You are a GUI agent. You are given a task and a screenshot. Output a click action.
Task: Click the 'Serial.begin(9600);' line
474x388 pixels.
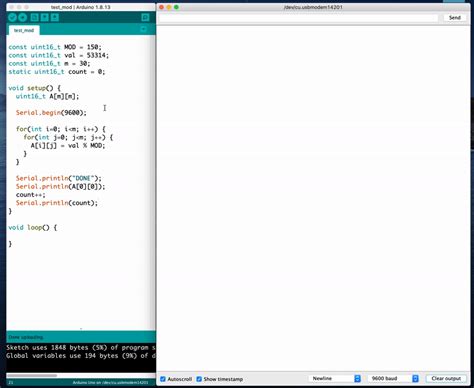[51, 113]
